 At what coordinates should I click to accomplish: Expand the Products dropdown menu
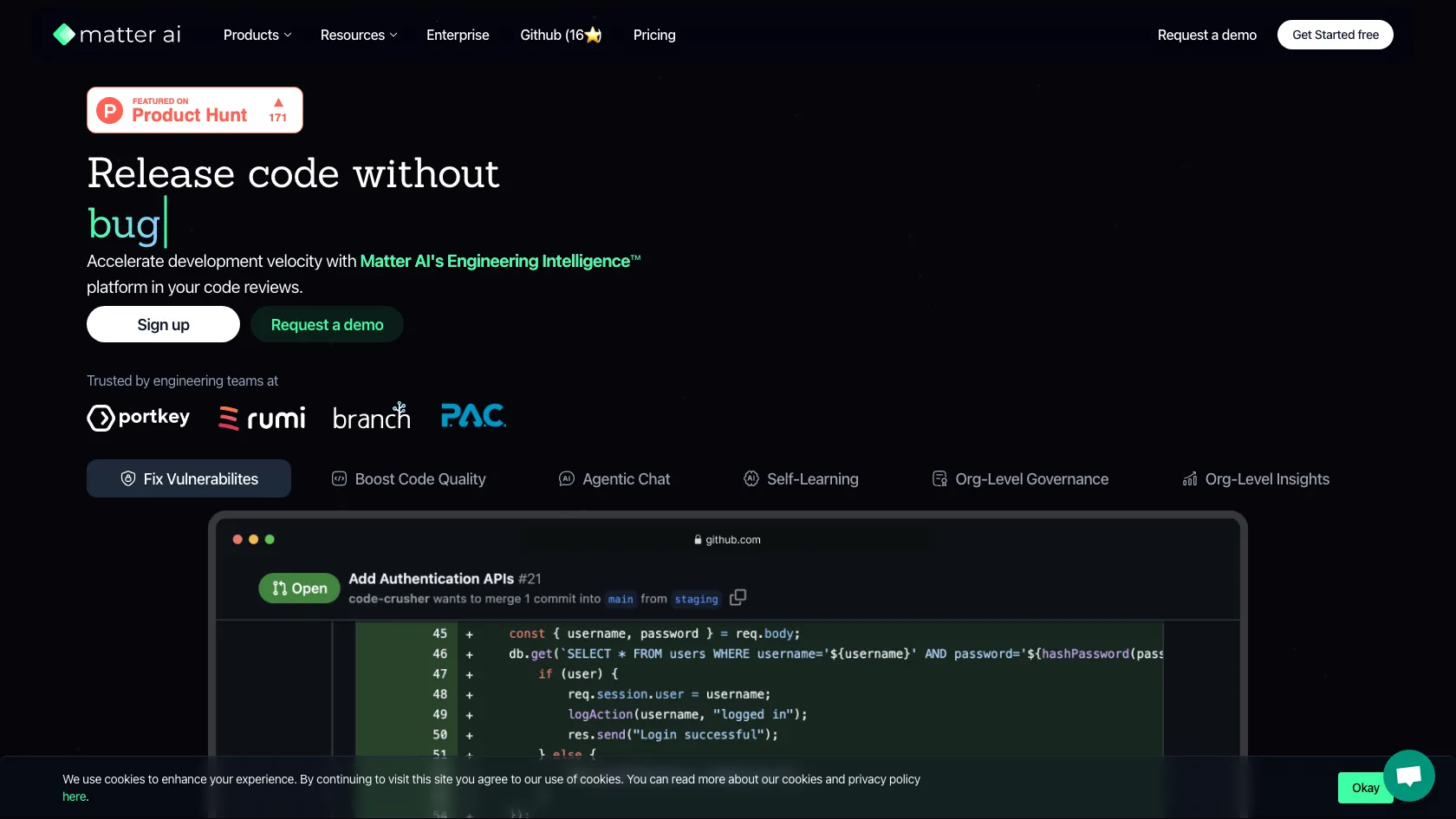tap(257, 35)
